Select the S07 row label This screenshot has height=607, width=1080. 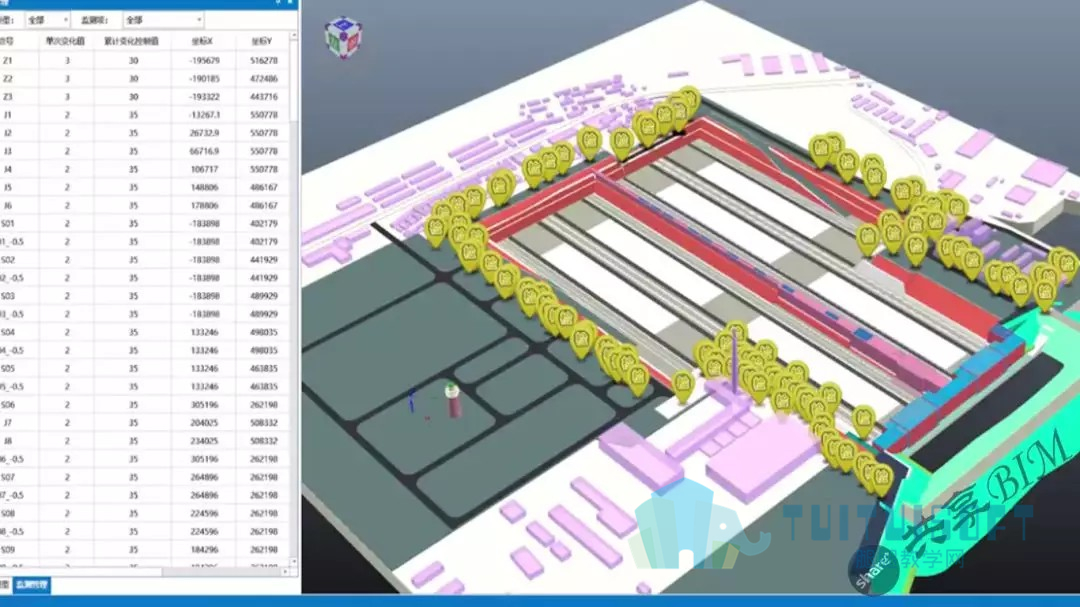click(x=8, y=477)
